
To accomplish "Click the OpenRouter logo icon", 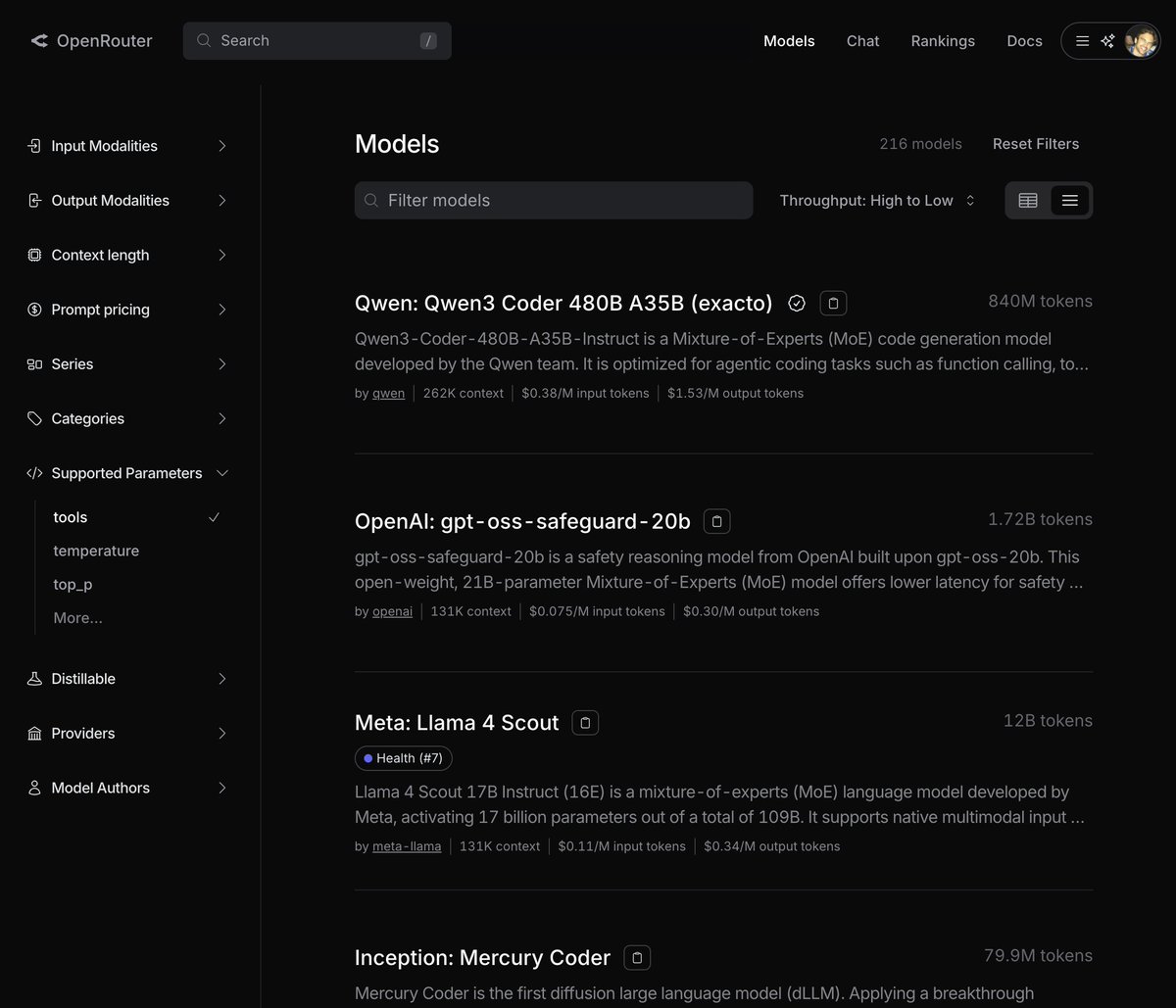I will (39, 41).
